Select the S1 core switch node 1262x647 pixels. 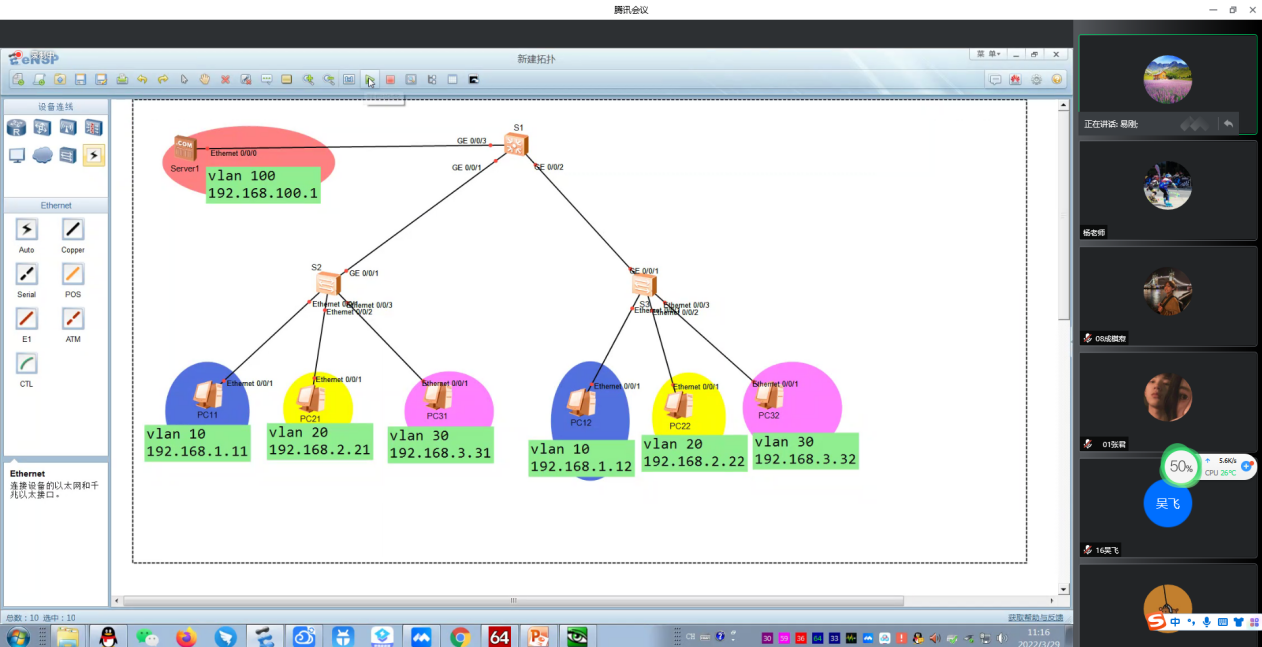(x=516, y=145)
